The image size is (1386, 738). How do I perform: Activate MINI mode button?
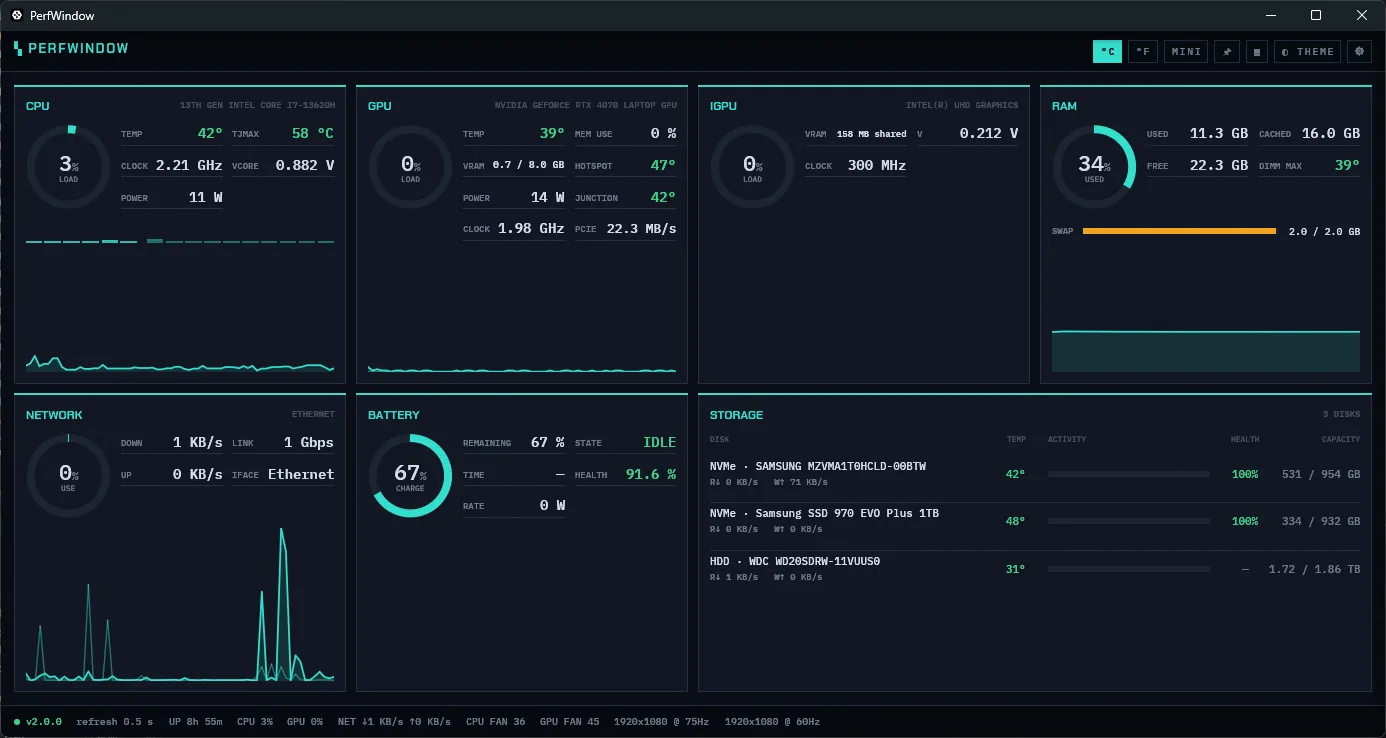point(1186,52)
